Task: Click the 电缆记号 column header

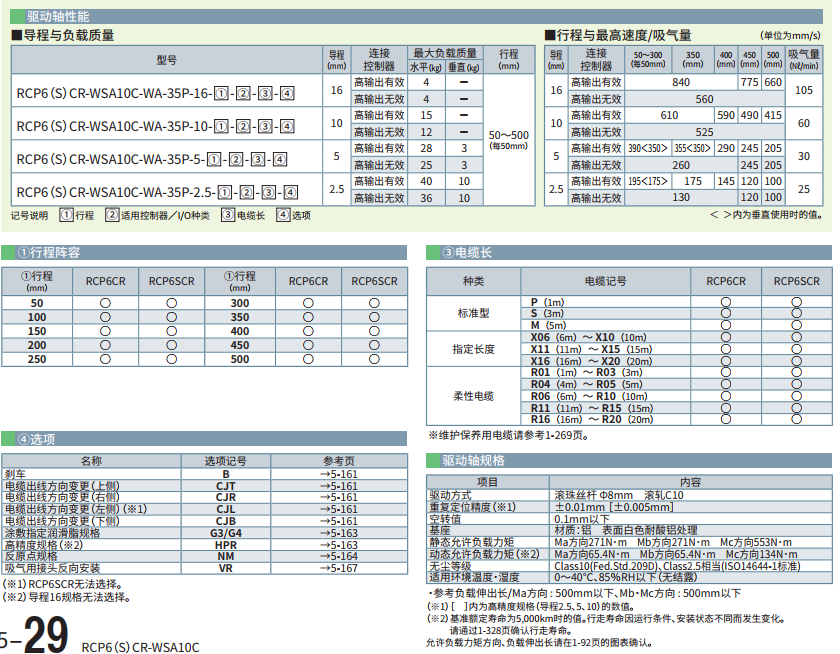Action: point(605,281)
